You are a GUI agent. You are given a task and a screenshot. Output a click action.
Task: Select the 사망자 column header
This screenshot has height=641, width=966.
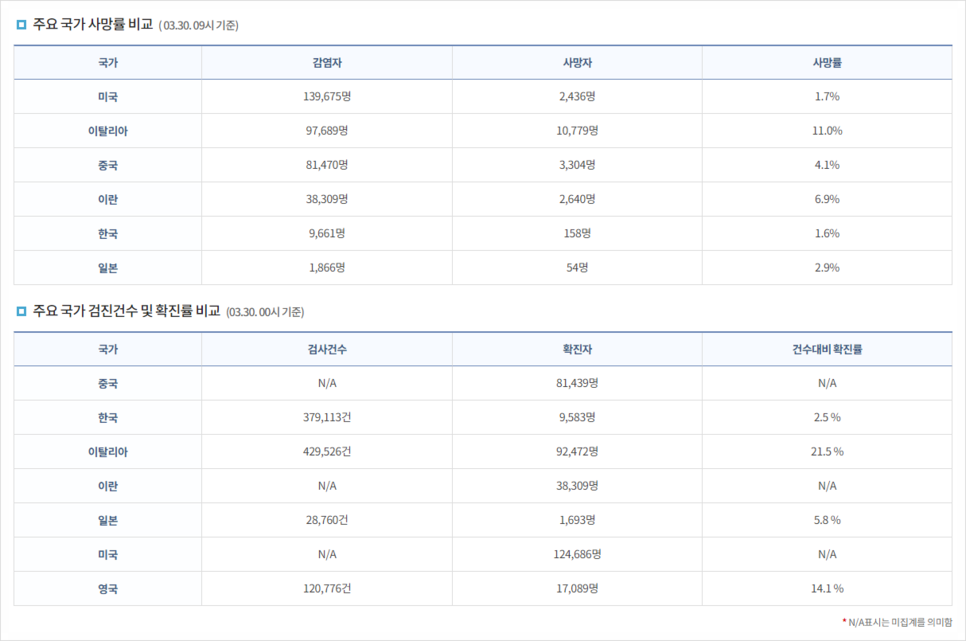pos(577,63)
